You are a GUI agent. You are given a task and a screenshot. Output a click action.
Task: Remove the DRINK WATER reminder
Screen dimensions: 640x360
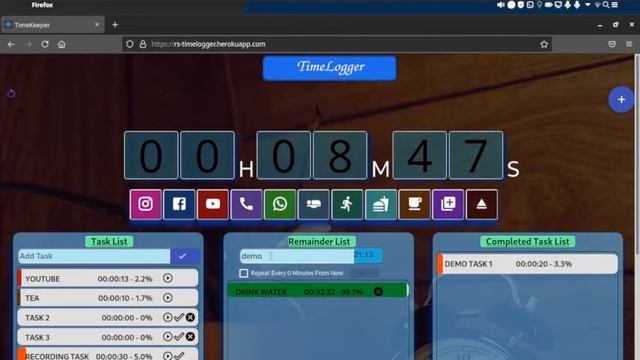378,291
